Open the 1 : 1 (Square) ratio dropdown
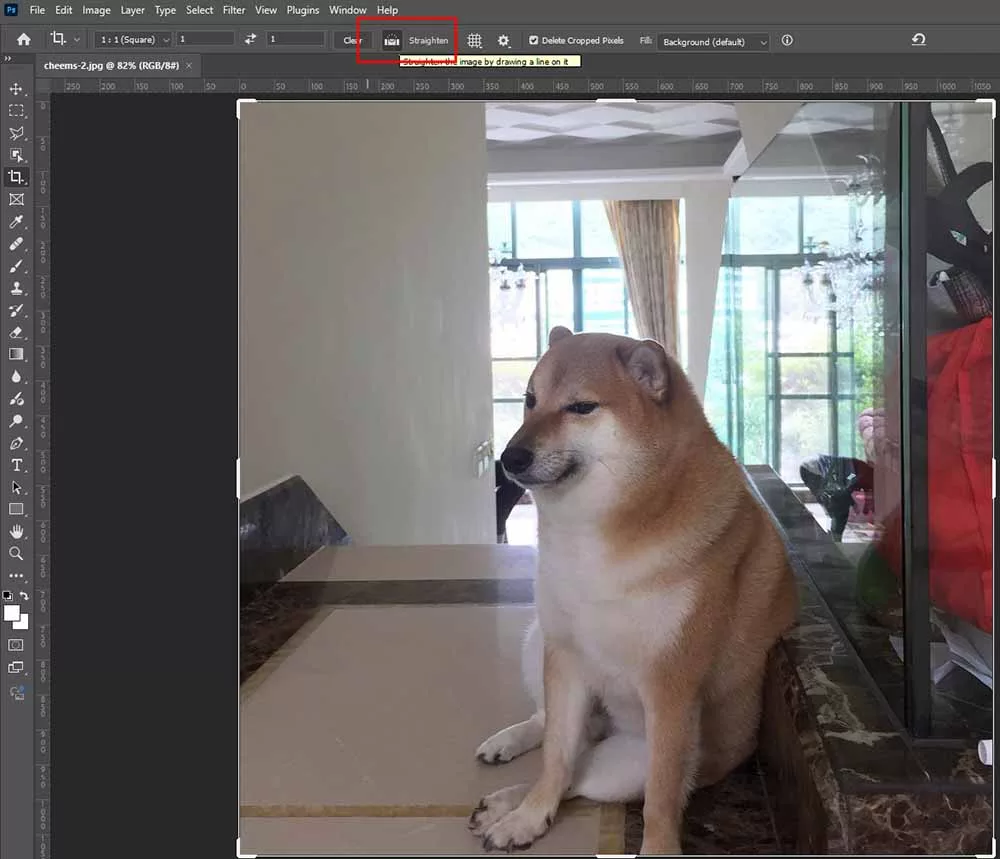Screen dimensions: 1000x859 click(x=134, y=39)
